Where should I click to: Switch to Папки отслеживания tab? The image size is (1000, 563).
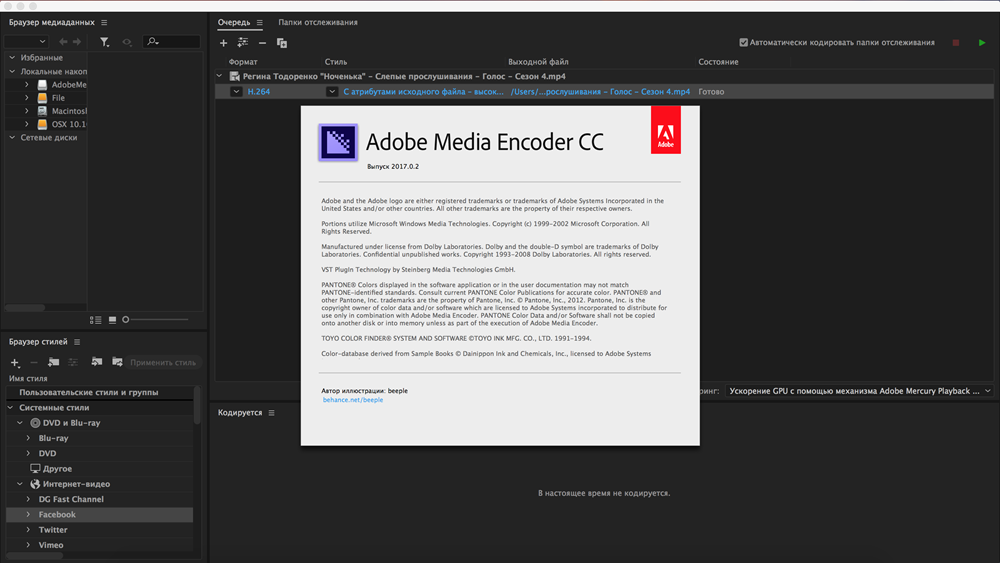(318, 22)
